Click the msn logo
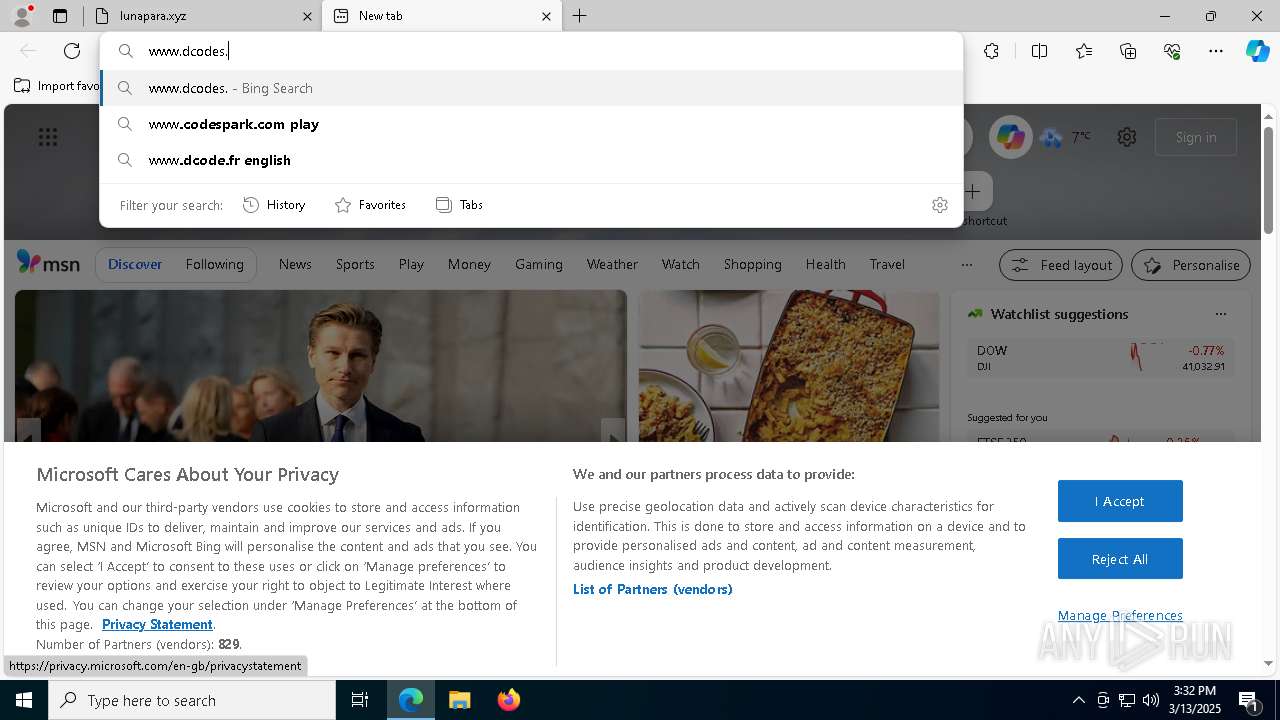 tap(48, 263)
